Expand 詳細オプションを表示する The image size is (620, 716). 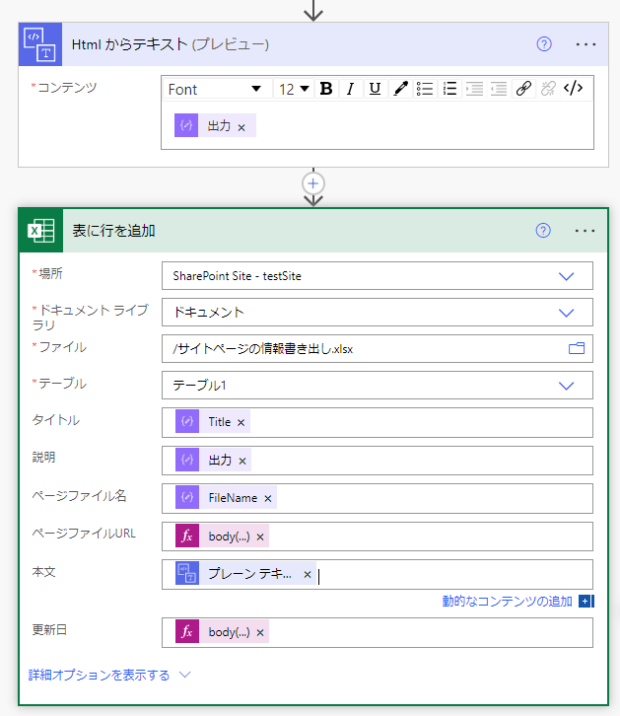pos(109,675)
